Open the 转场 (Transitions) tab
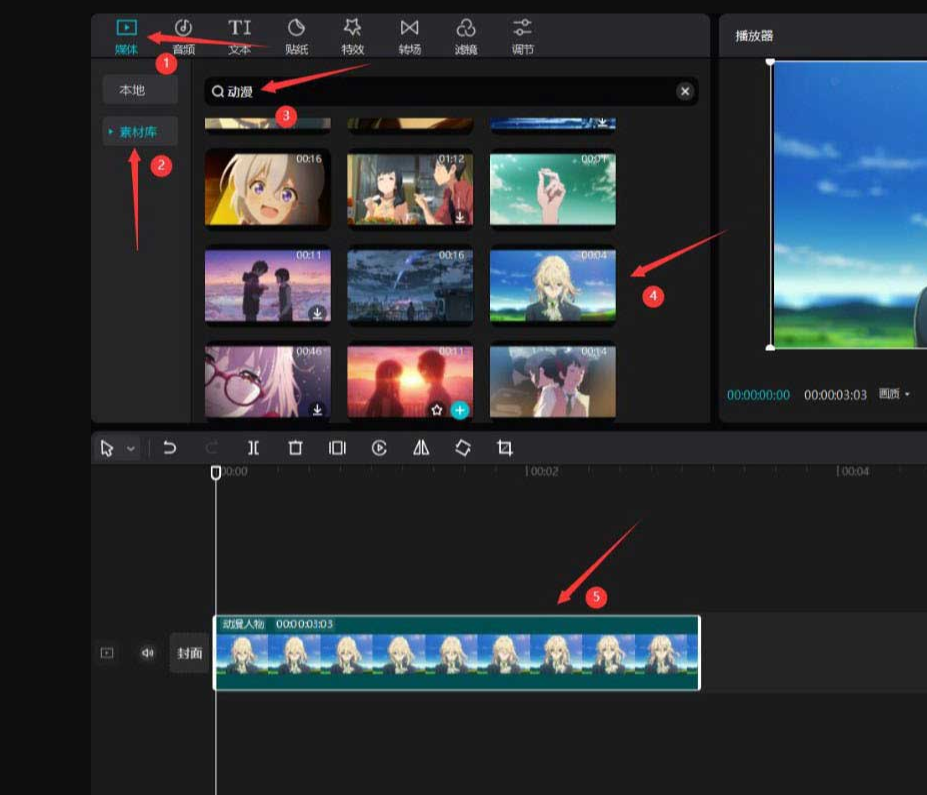This screenshot has width=927, height=795. coord(409,37)
